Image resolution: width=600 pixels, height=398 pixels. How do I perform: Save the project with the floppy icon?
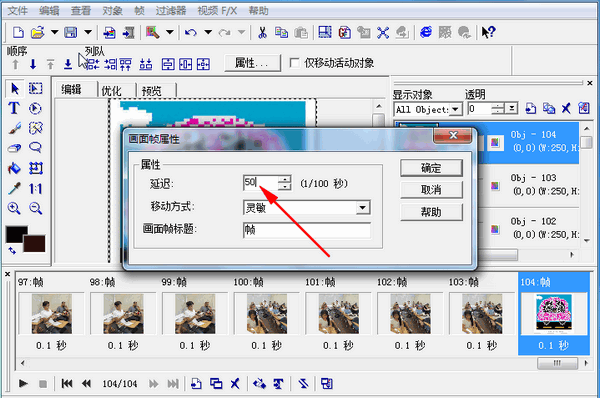pyautogui.click(x=71, y=32)
